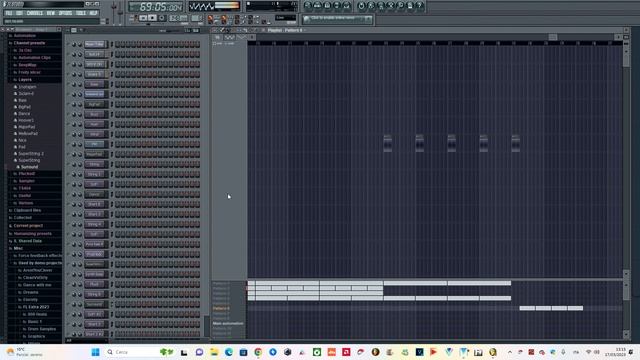This screenshot has width=640, height=360.
Task: Adjust volume knob of String 1 channel
Action: click(80, 174)
